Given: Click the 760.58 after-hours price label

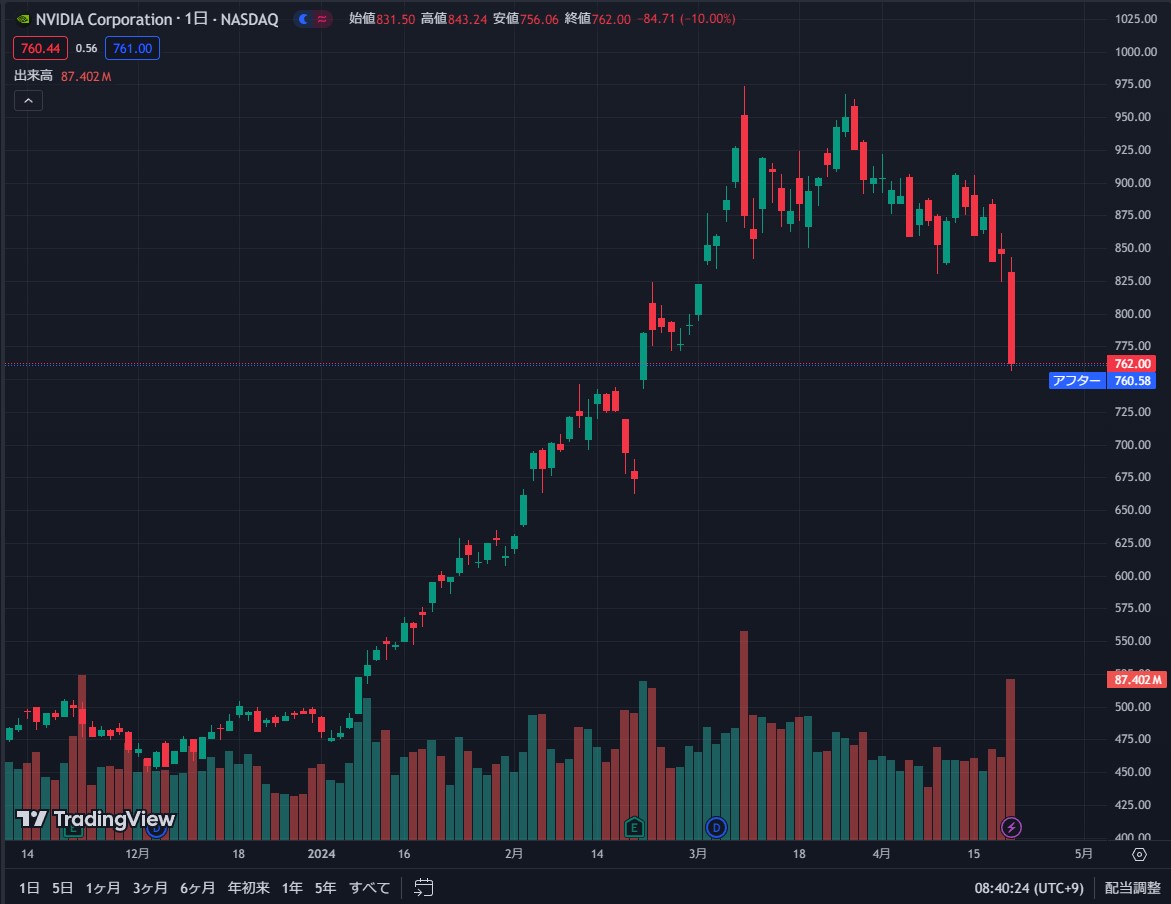Looking at the screenshot, I should coord(1132,380).
